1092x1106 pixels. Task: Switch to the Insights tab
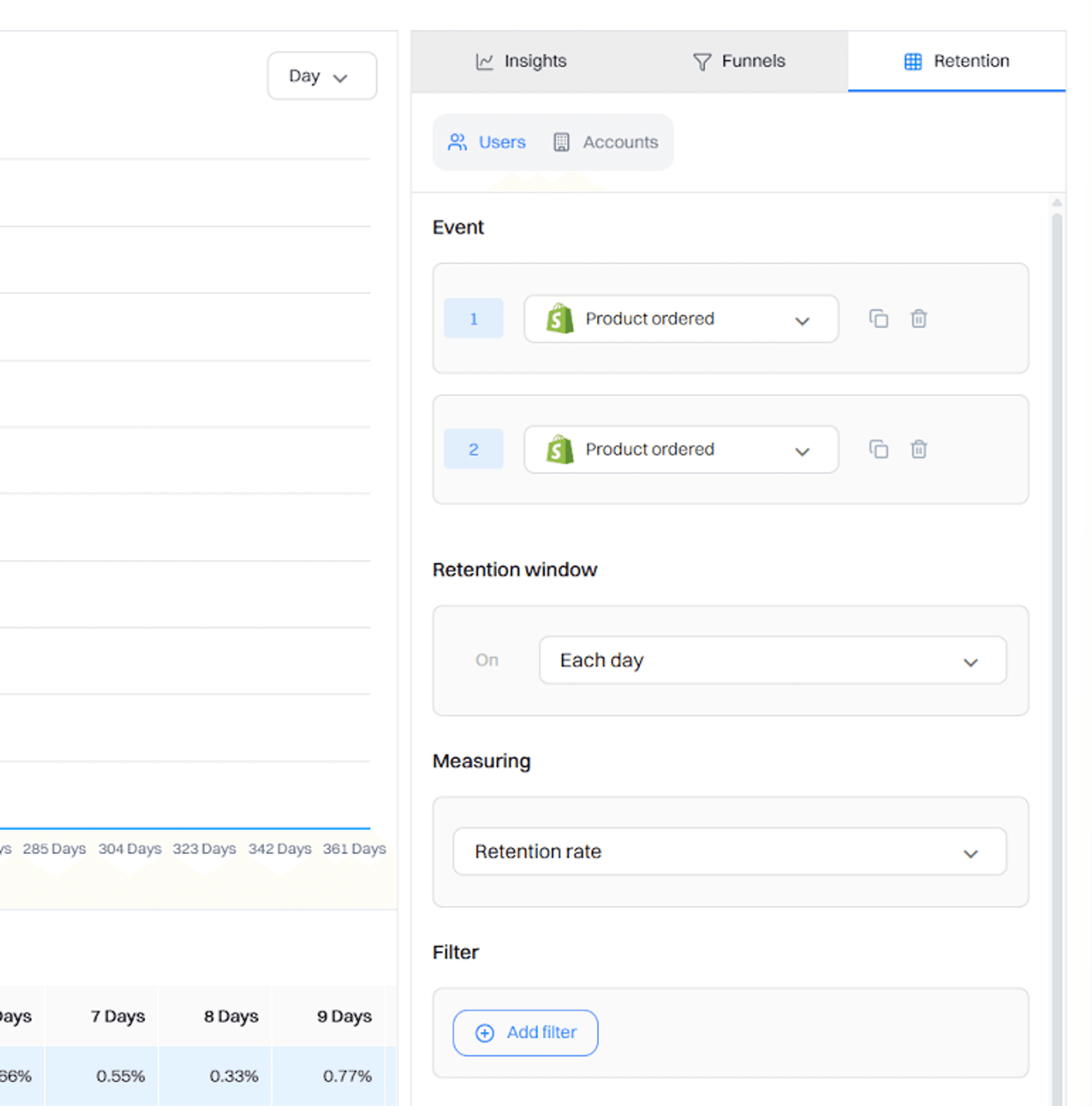click(x=520, y=61)
